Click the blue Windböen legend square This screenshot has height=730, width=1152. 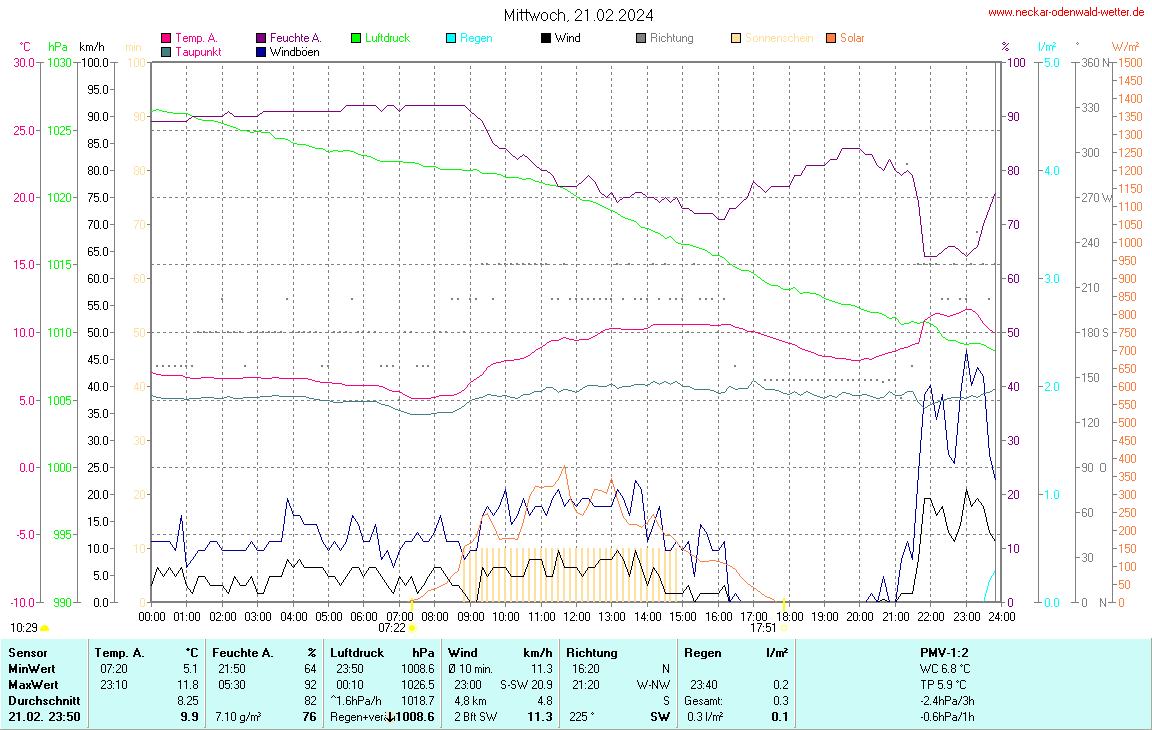click(261, 51)
